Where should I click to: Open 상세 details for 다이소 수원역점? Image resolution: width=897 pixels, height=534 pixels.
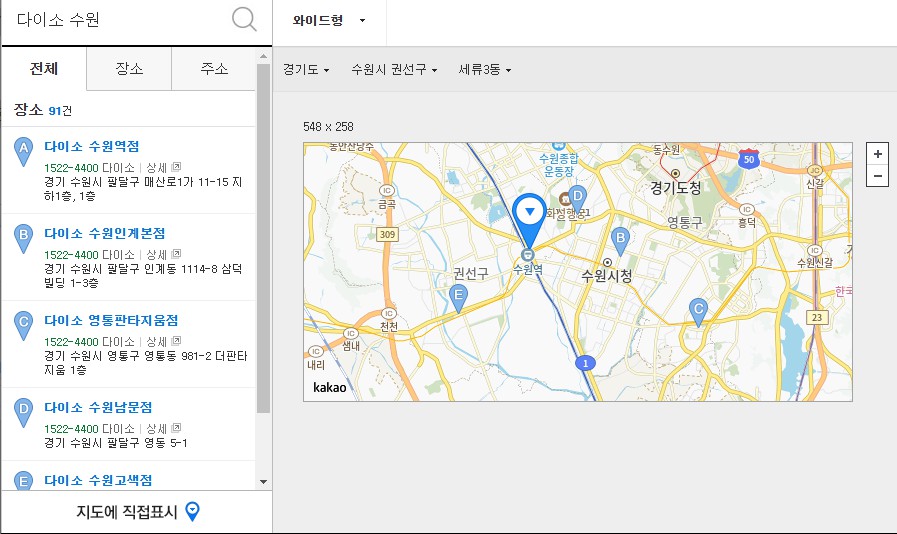pos(156,168)
